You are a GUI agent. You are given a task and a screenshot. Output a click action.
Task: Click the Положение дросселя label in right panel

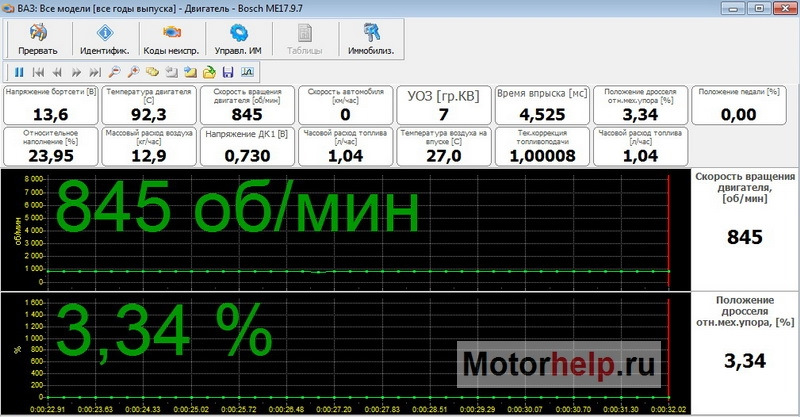[745, 311]
